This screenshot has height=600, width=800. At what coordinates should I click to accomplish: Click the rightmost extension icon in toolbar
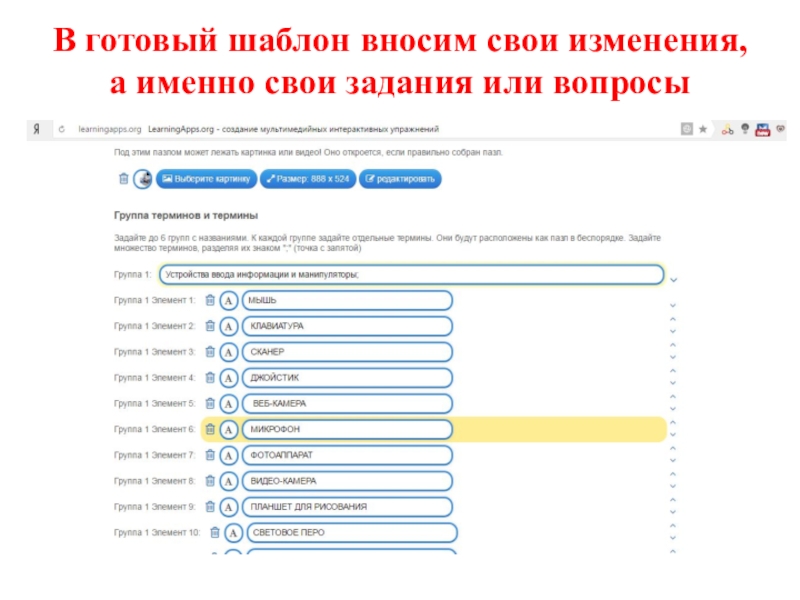pyautogui.click(x=781, y=129)
